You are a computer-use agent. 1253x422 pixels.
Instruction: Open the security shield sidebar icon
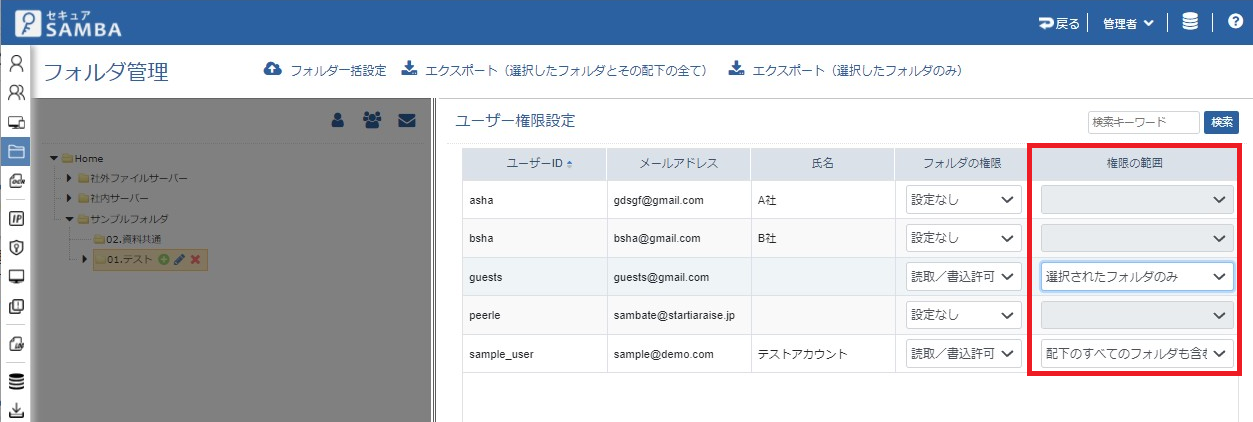pyautogui.click(x=16, y=247)
